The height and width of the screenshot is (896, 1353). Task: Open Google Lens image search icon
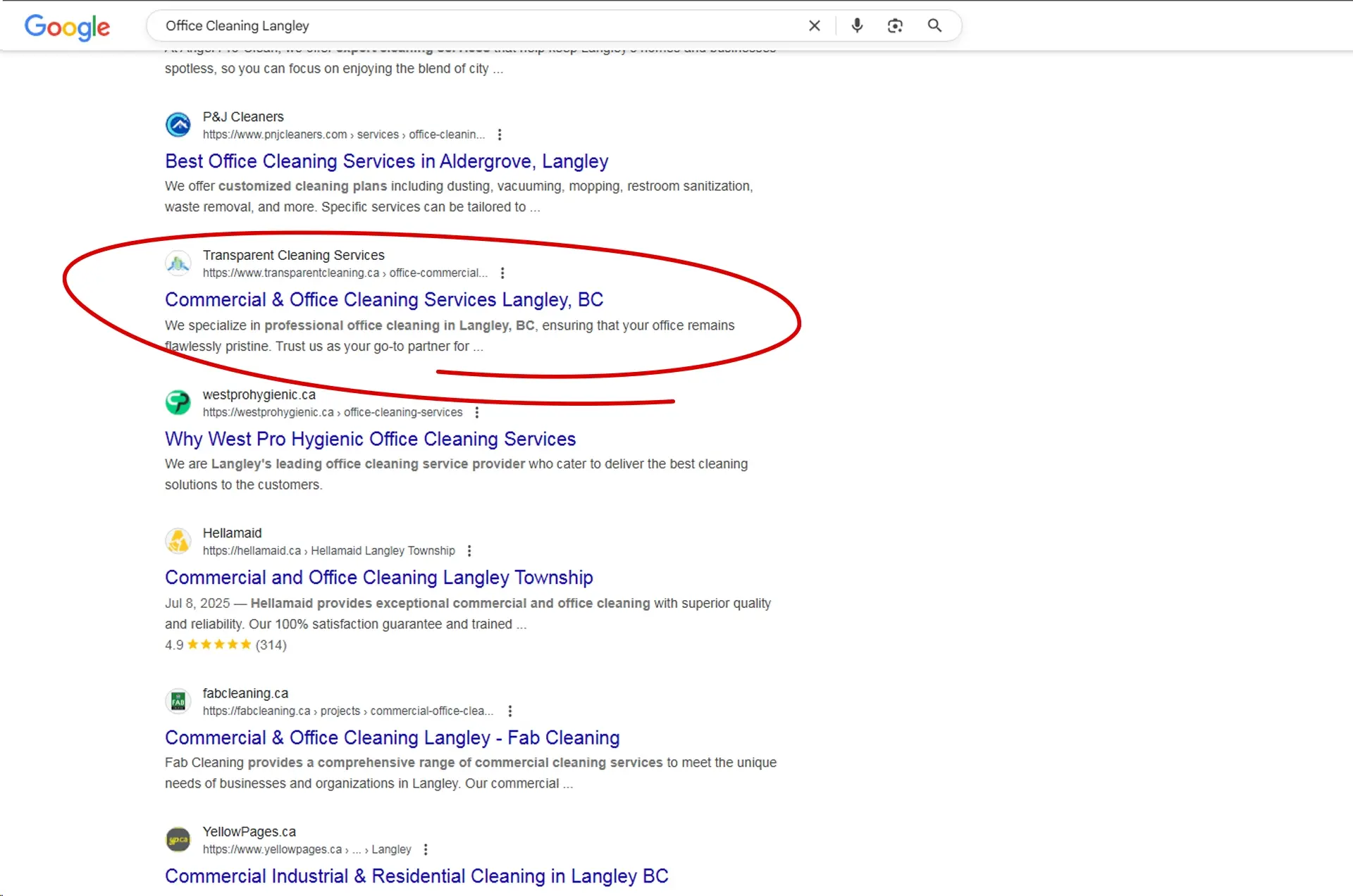(895, 25)
